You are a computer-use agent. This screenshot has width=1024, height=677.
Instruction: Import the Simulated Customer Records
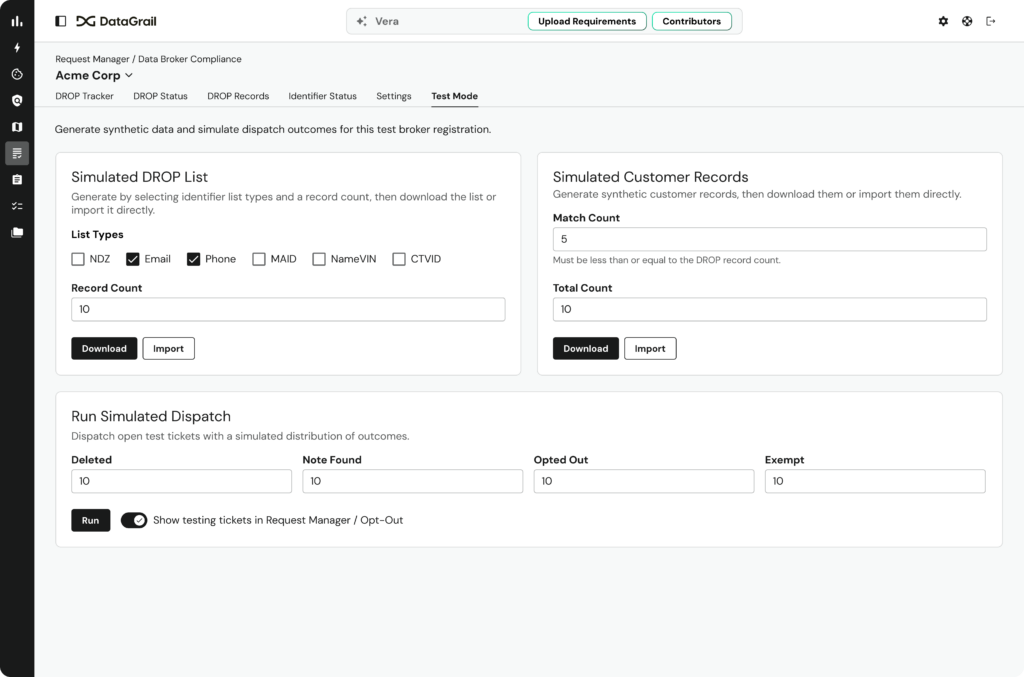tap(650, 349)
